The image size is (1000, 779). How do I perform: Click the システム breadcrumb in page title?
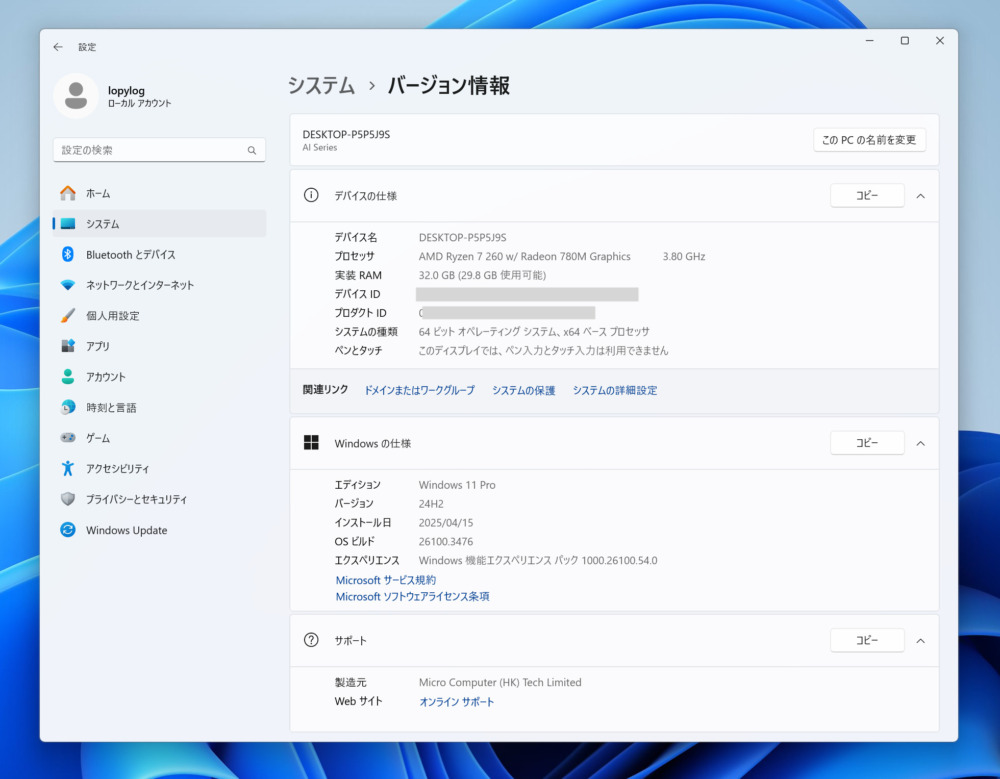pyautogui.click(x=321, y=85)
